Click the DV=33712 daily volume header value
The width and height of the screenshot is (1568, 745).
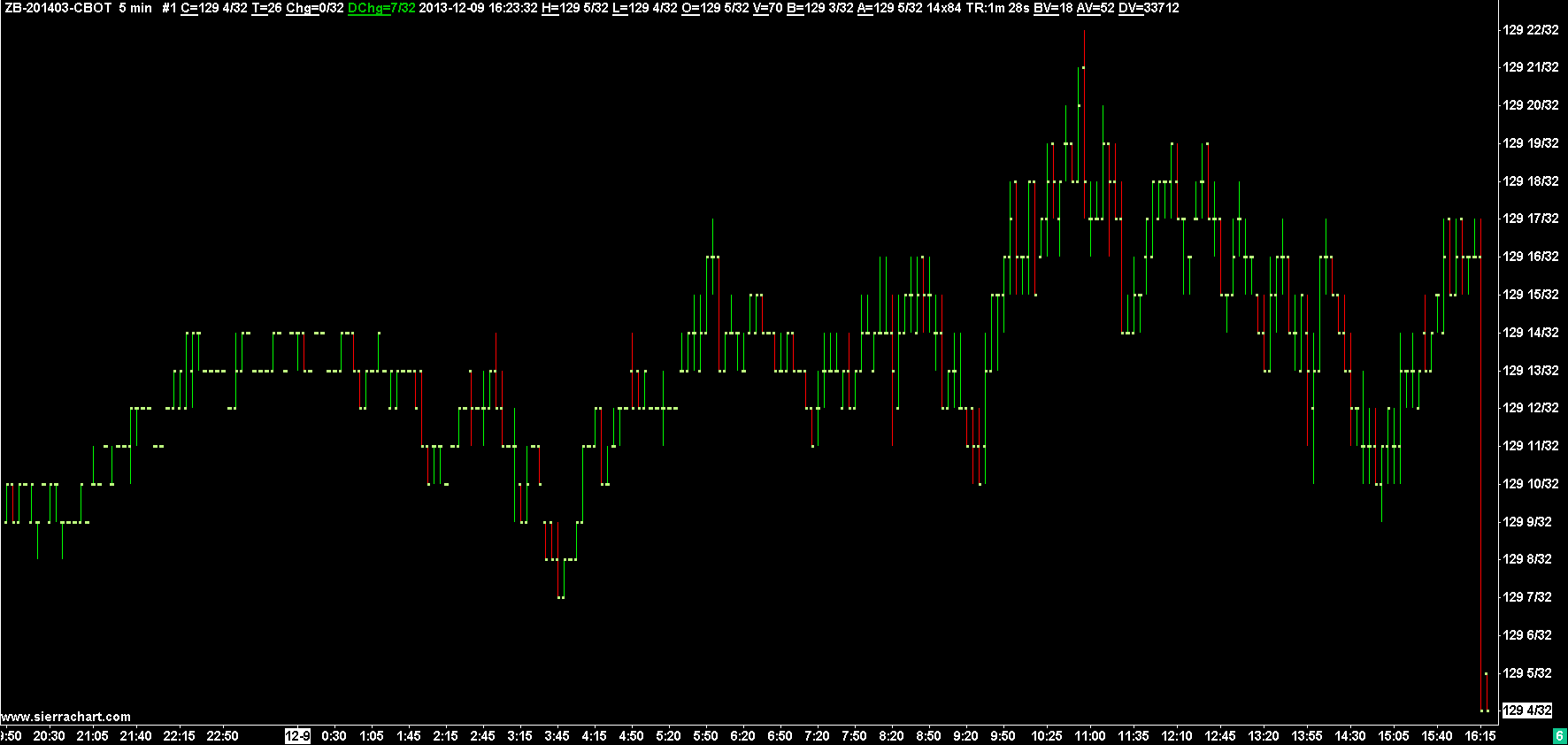tap(1149, 8)
